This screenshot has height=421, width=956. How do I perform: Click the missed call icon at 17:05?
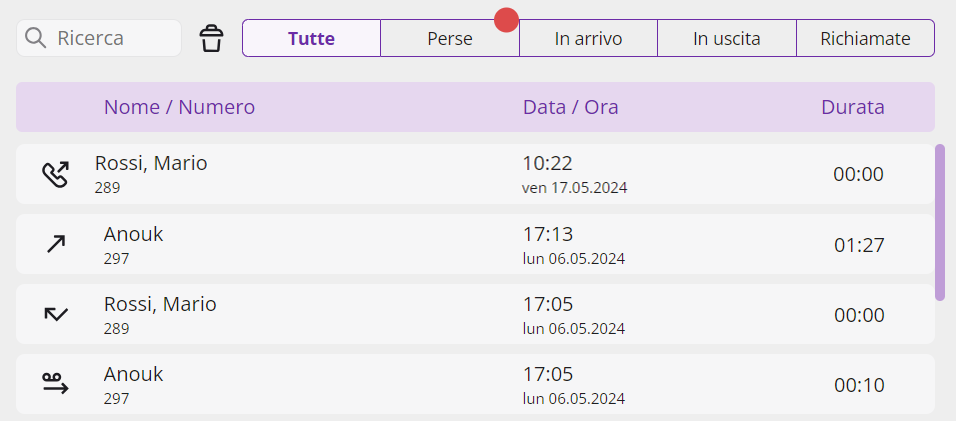click(x=55, y=314)
